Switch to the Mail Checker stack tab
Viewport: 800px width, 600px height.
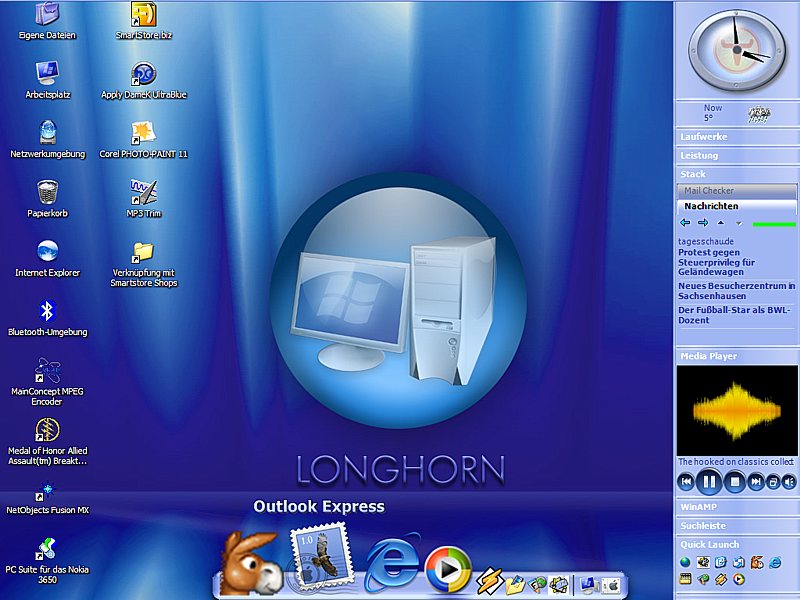(x=737, y=191)
